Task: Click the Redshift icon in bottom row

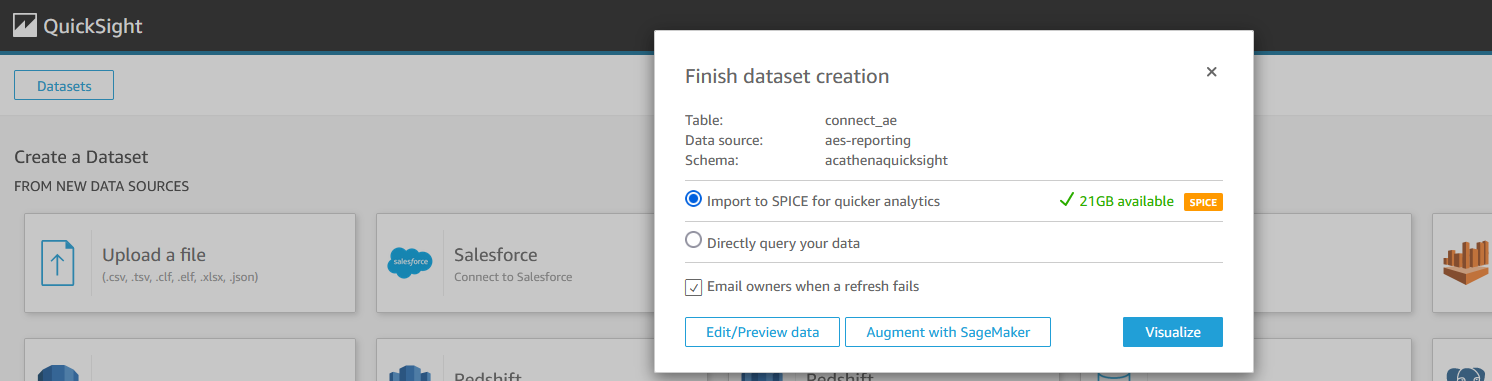Action: click(x=410, y=373)
